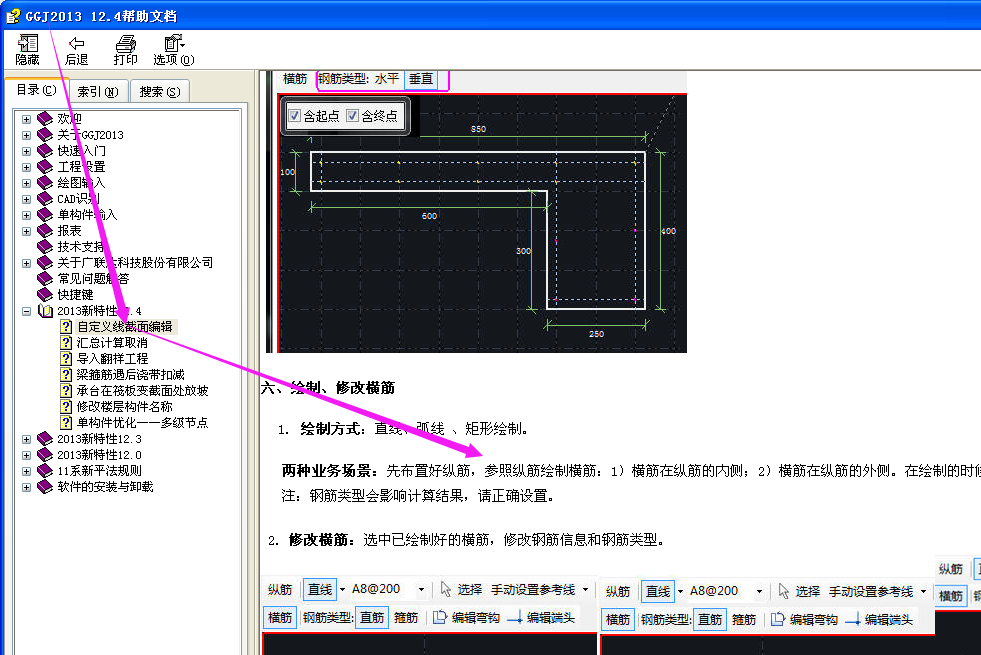
Task: Click the book icon beside 技术支持
Action: click(44, 246)
